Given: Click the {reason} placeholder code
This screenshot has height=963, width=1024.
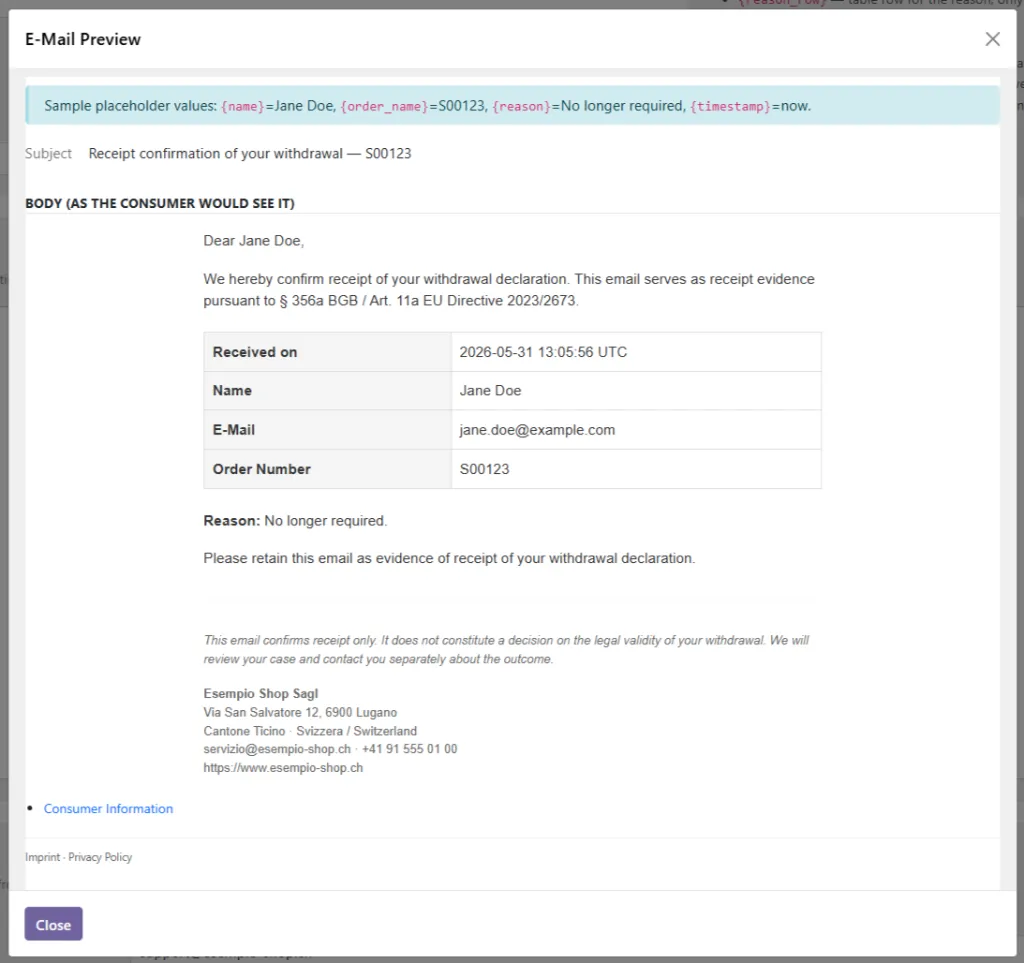Looking at the screenshot, I should point(521,106).
